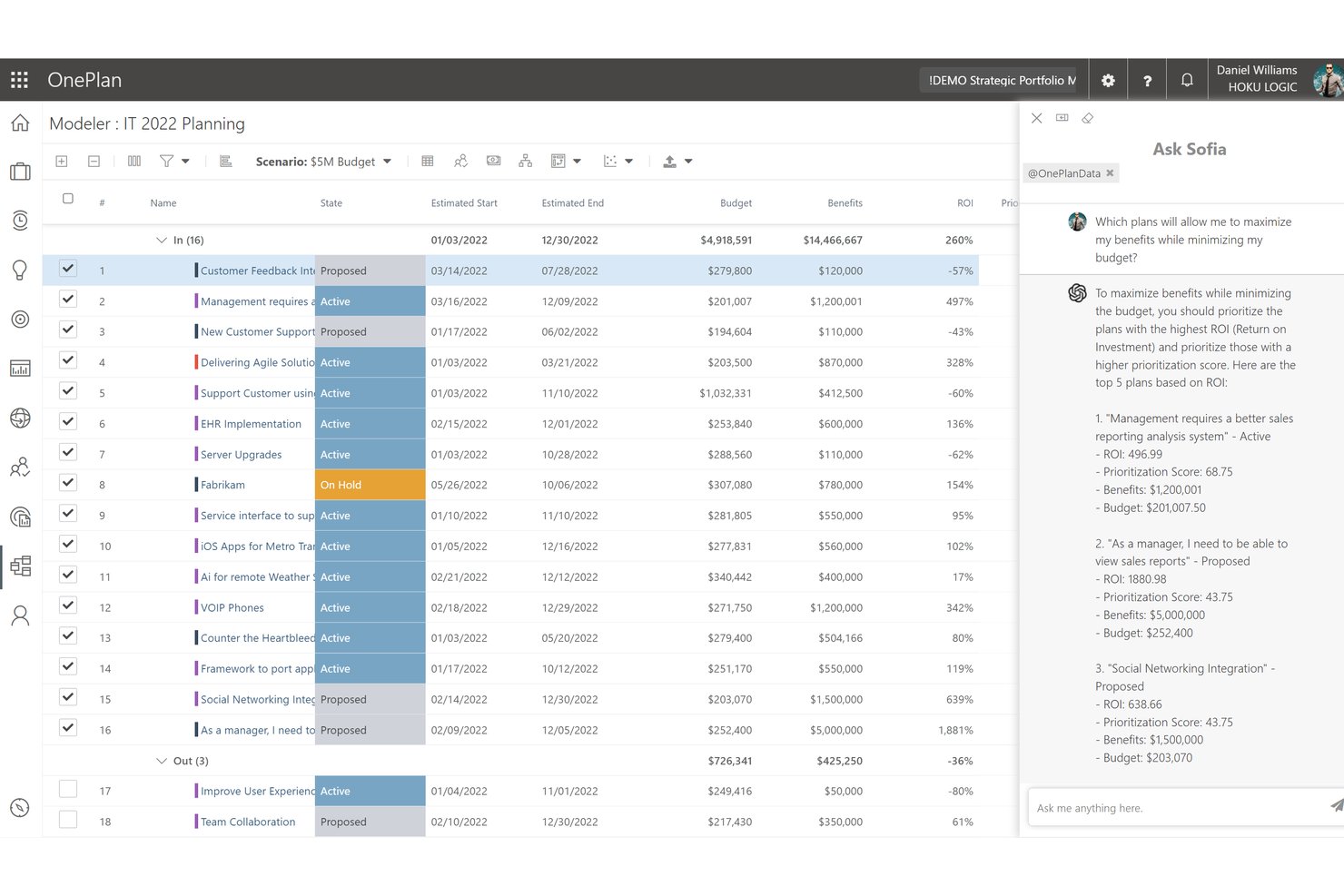Open the settings gear icon
Screen dimensions: 1344x896
click(1108, 81)
